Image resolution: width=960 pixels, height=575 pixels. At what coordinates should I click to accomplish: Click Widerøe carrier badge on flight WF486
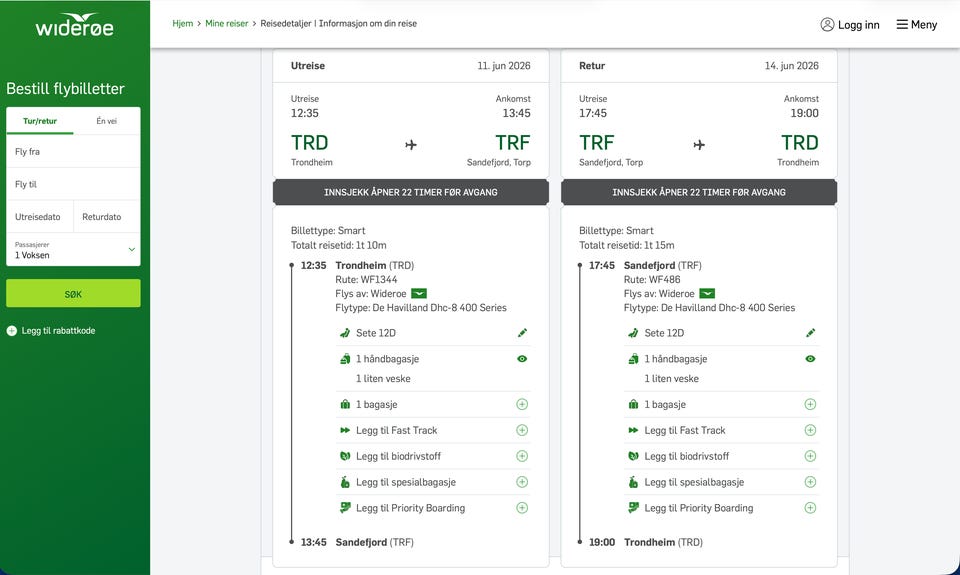coord(707,293)
